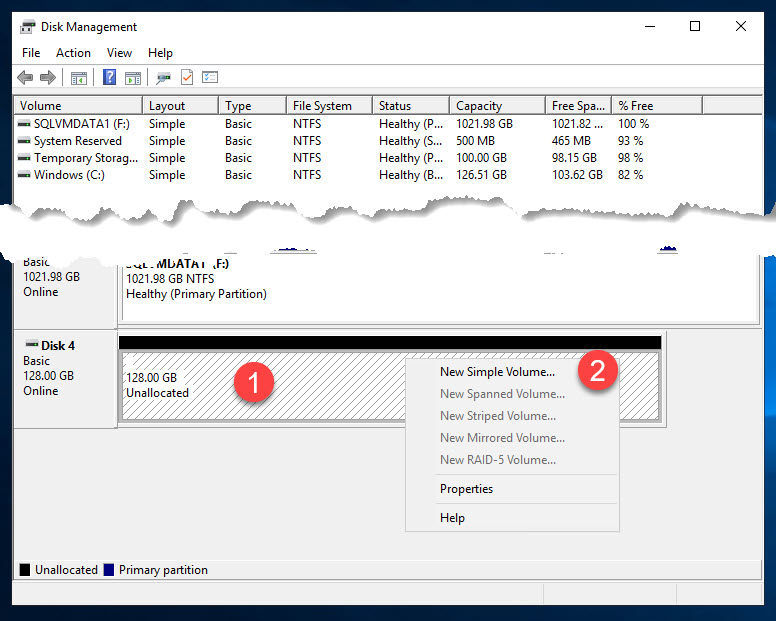
Task: Click the Forward arrow toolbar icon
Action: 48,78
